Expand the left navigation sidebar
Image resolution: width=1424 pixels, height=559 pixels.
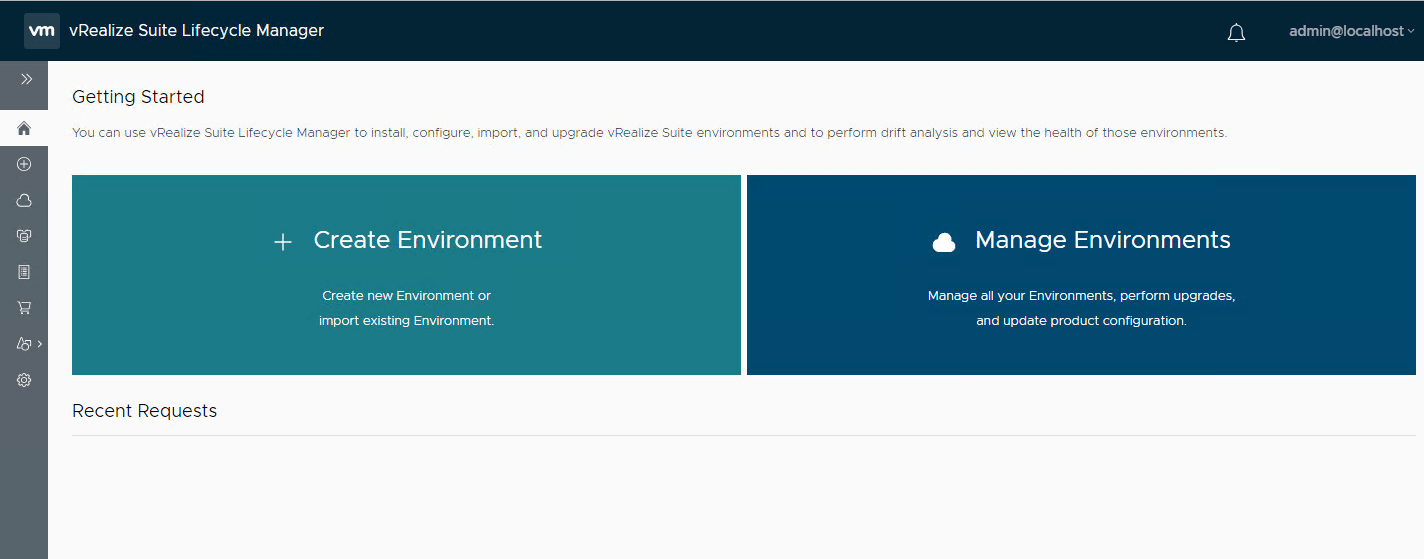click(26, 79)
